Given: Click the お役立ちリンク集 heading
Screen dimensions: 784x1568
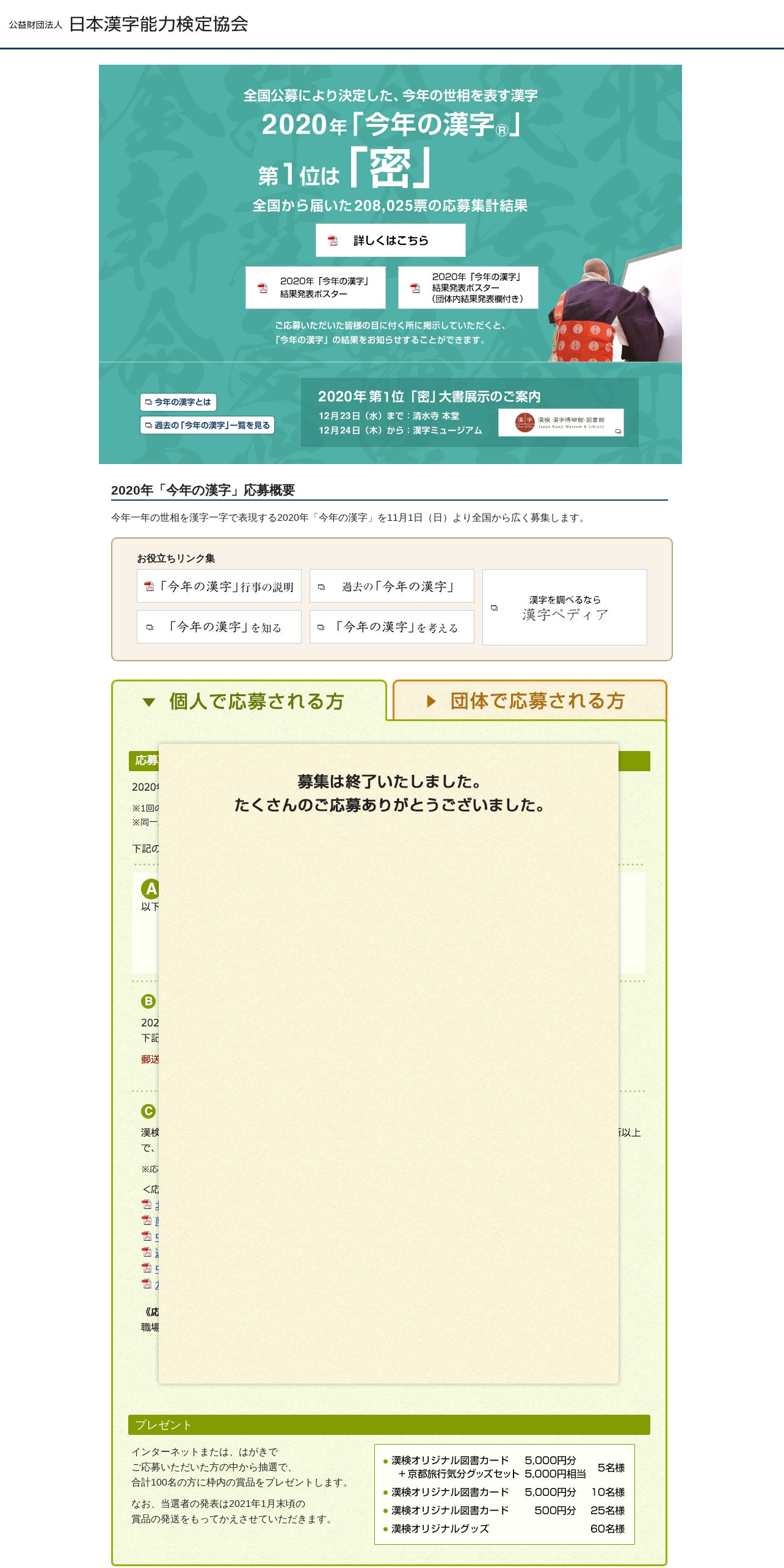Looking at the screenshot, I should (x=176, y=558).
